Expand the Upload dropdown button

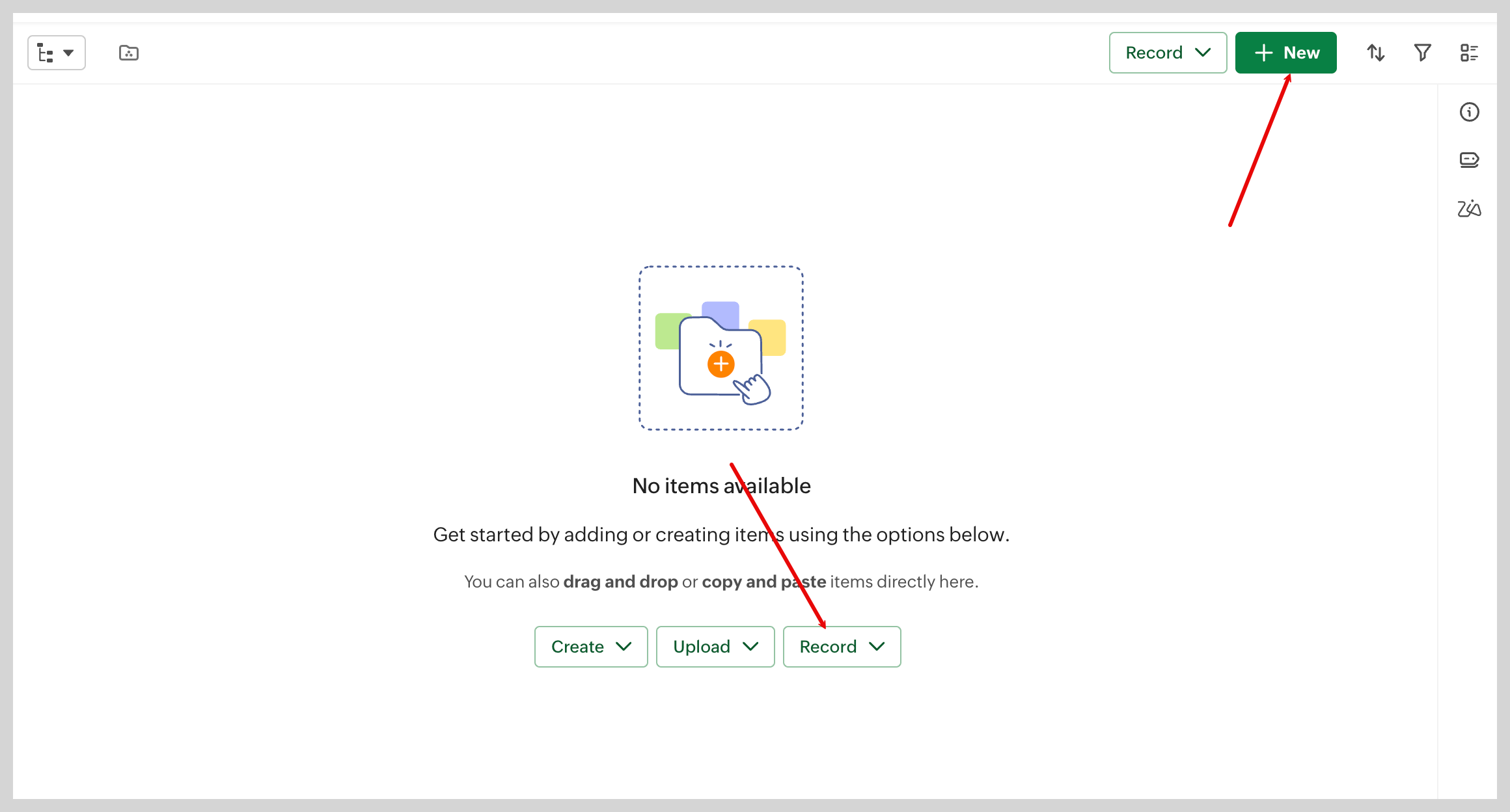[715, 647]
